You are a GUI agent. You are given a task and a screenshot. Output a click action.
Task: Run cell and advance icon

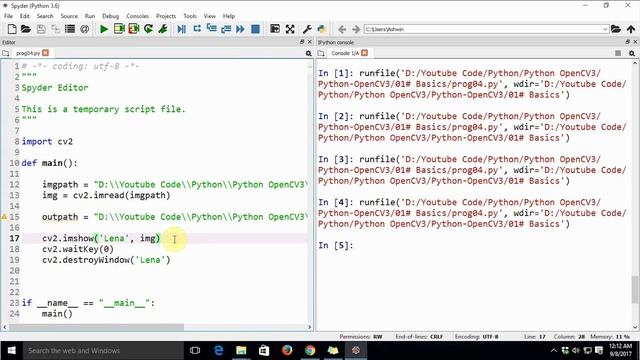pos(134,29)
